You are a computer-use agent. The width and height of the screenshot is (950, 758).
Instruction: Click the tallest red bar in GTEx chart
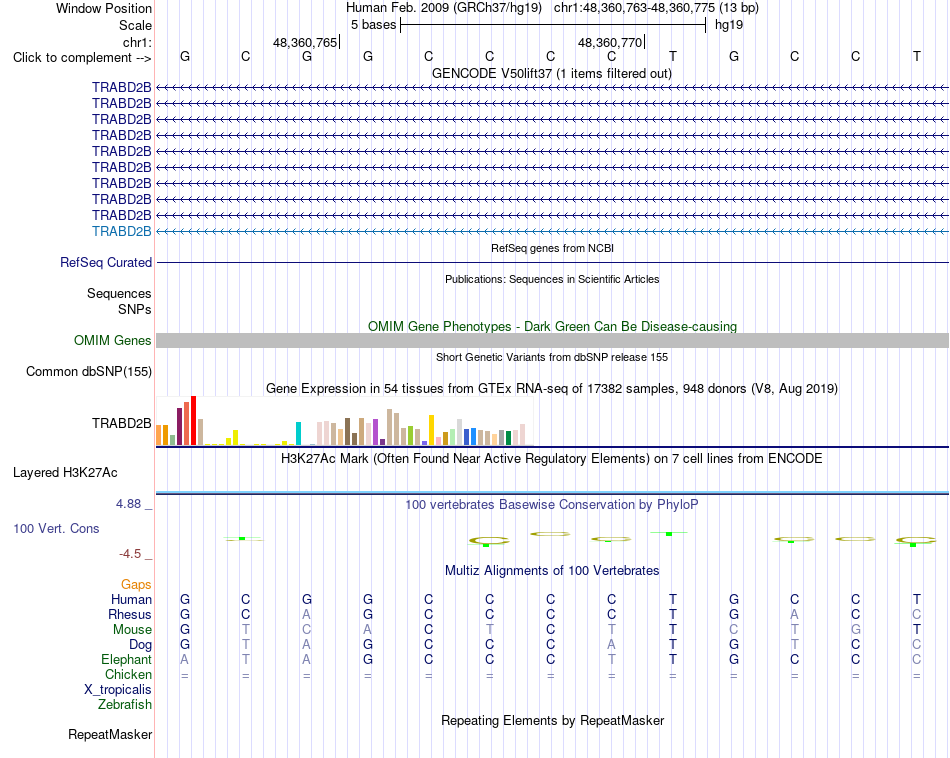pyautogui.click(x=194, y=421)
